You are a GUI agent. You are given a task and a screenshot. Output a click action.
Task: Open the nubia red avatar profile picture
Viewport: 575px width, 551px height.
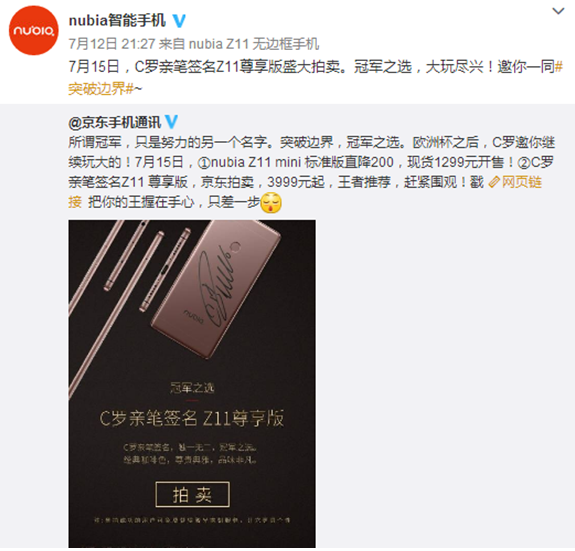pos(34,30)
